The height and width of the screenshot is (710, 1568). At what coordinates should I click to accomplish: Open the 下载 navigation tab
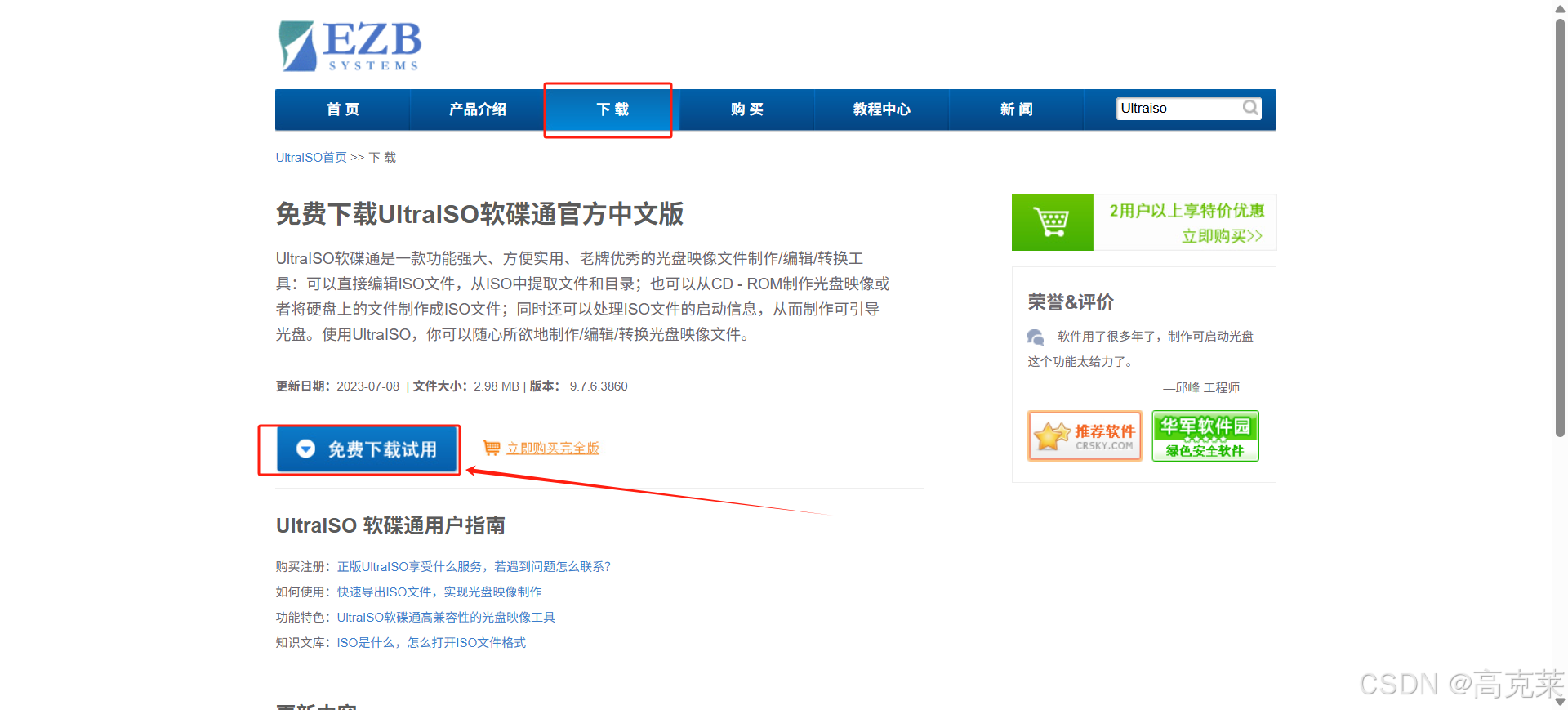point(612,109)
